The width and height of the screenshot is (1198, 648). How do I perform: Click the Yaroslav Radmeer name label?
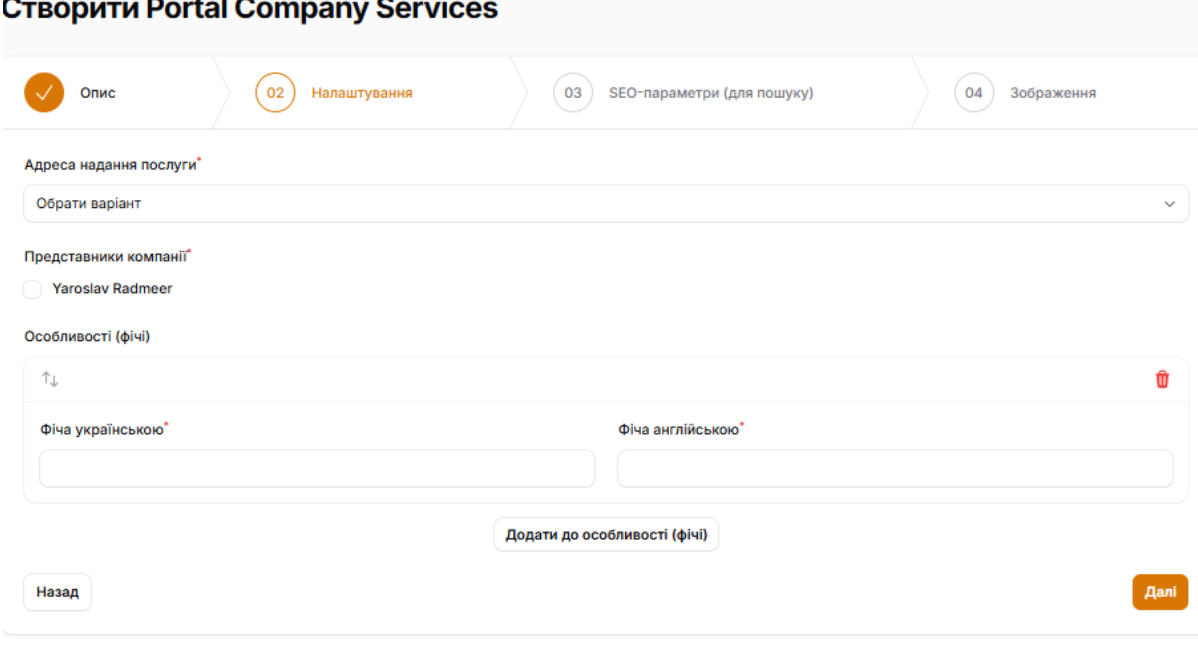pyautogui.click(x=112, y=289)
